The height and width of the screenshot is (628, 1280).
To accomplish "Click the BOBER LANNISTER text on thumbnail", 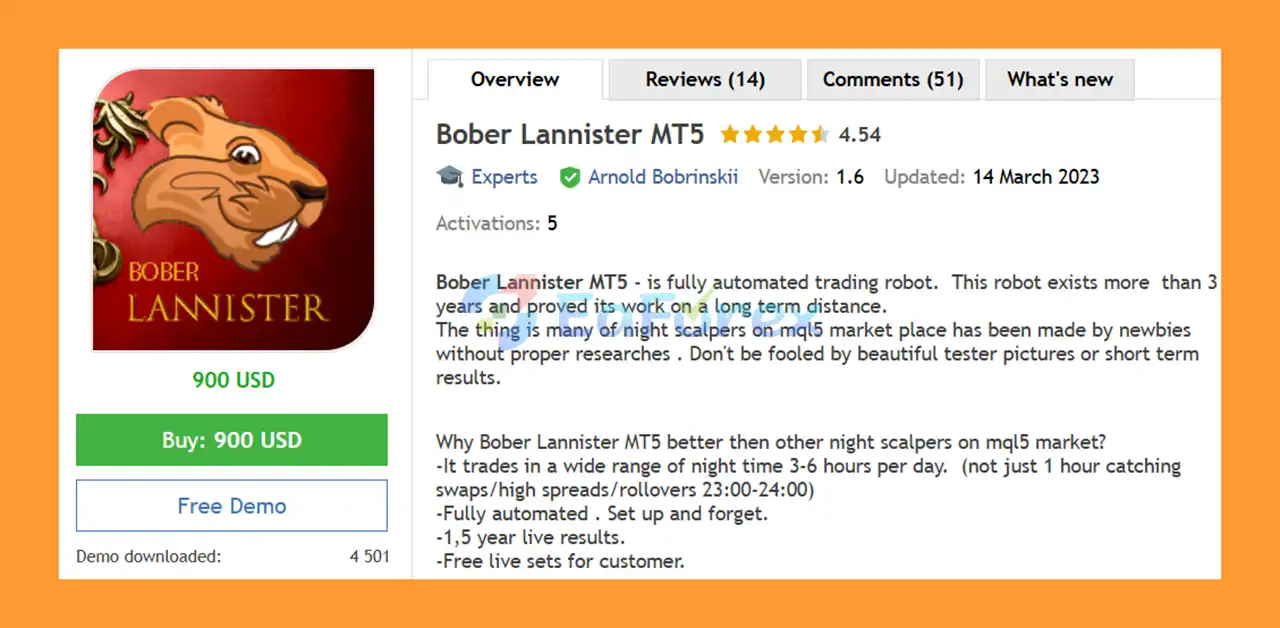I will tap(226, 297).
